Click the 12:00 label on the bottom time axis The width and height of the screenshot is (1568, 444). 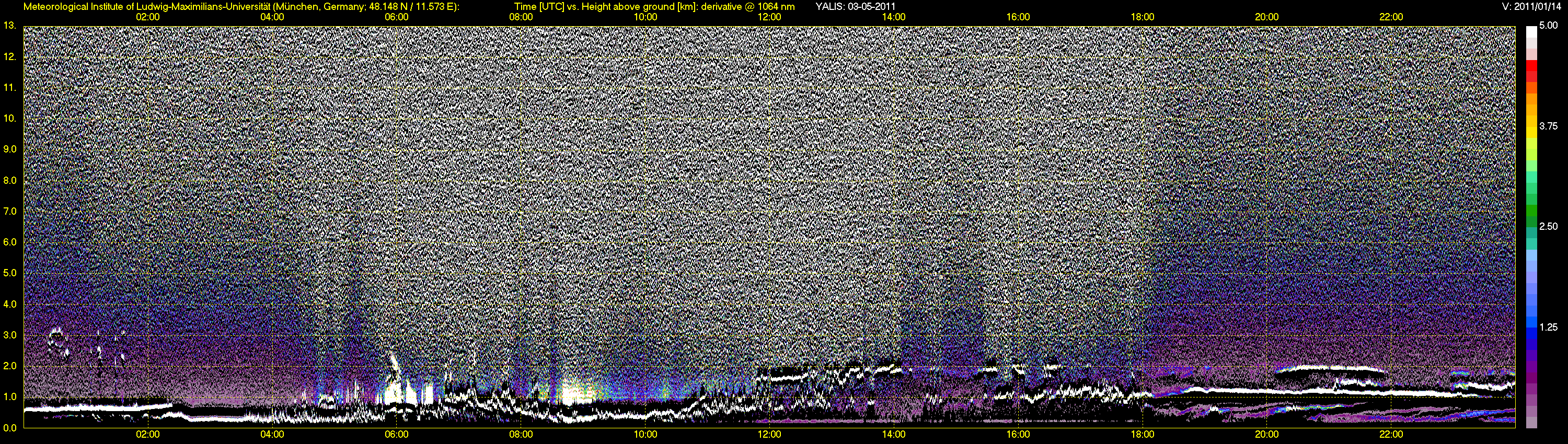pyautogui.click(x=769, y=434)
